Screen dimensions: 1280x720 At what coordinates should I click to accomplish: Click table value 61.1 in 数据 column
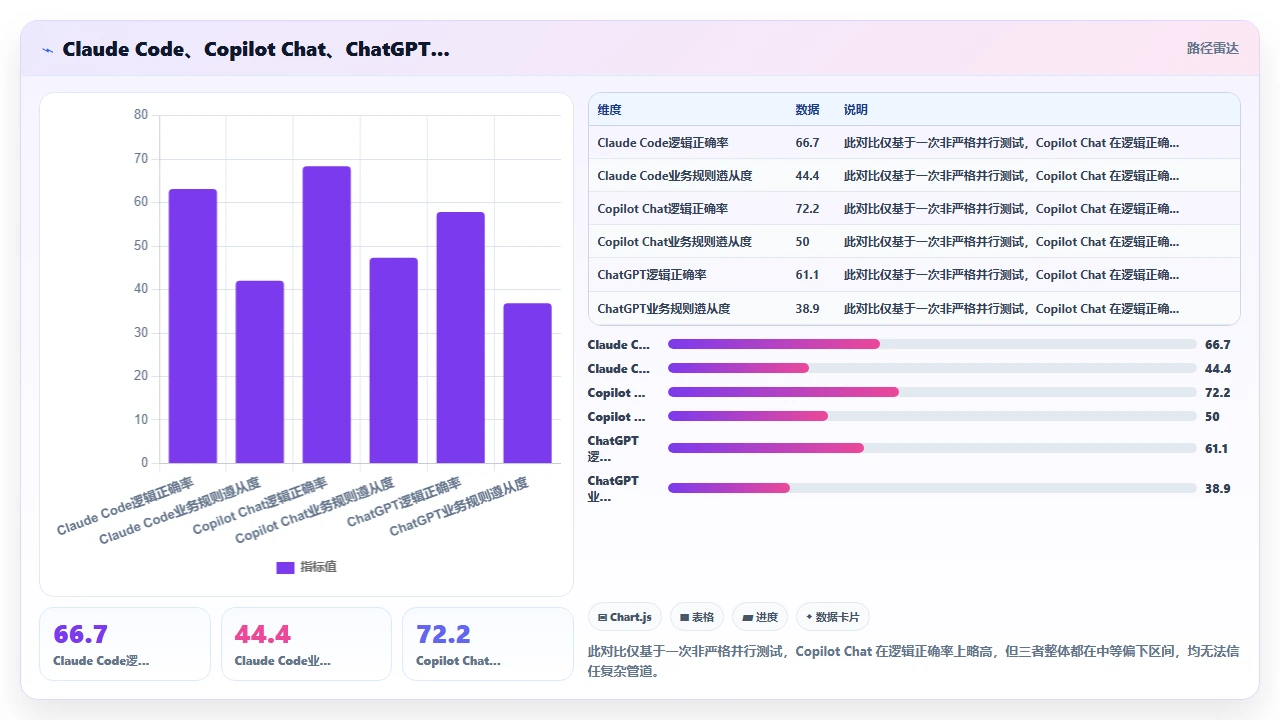coord(807,275)
